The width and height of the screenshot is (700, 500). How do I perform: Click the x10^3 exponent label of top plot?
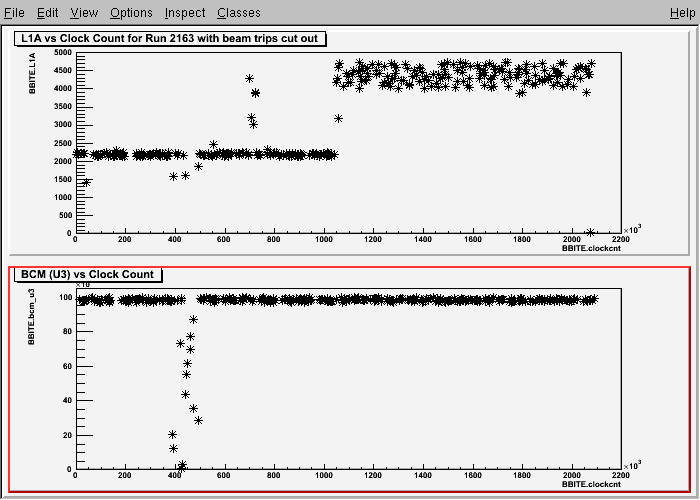coord(632,230)
